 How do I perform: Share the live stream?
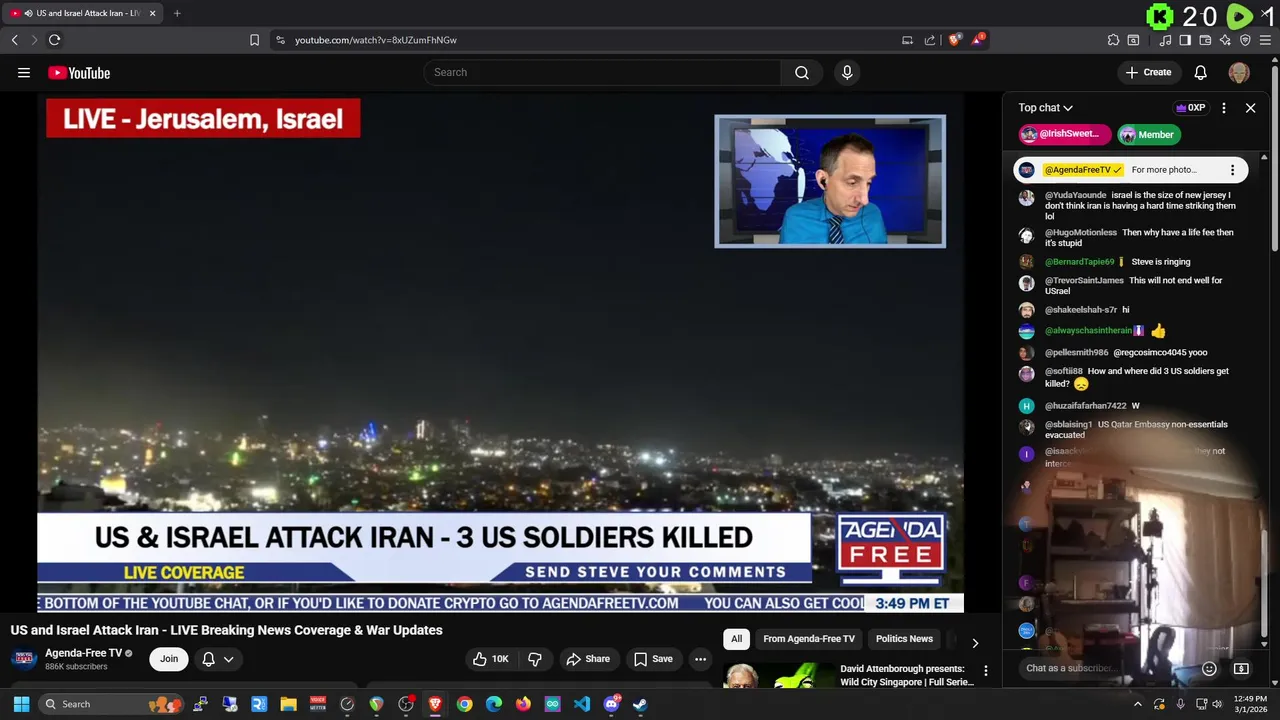click(x=587, y=659)
